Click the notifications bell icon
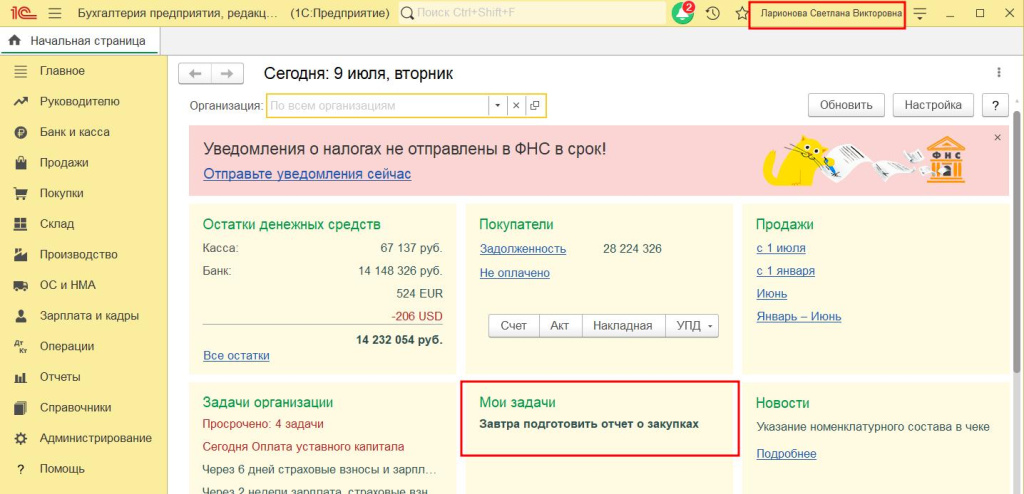Screen dimensions: 1024x494 683,13
